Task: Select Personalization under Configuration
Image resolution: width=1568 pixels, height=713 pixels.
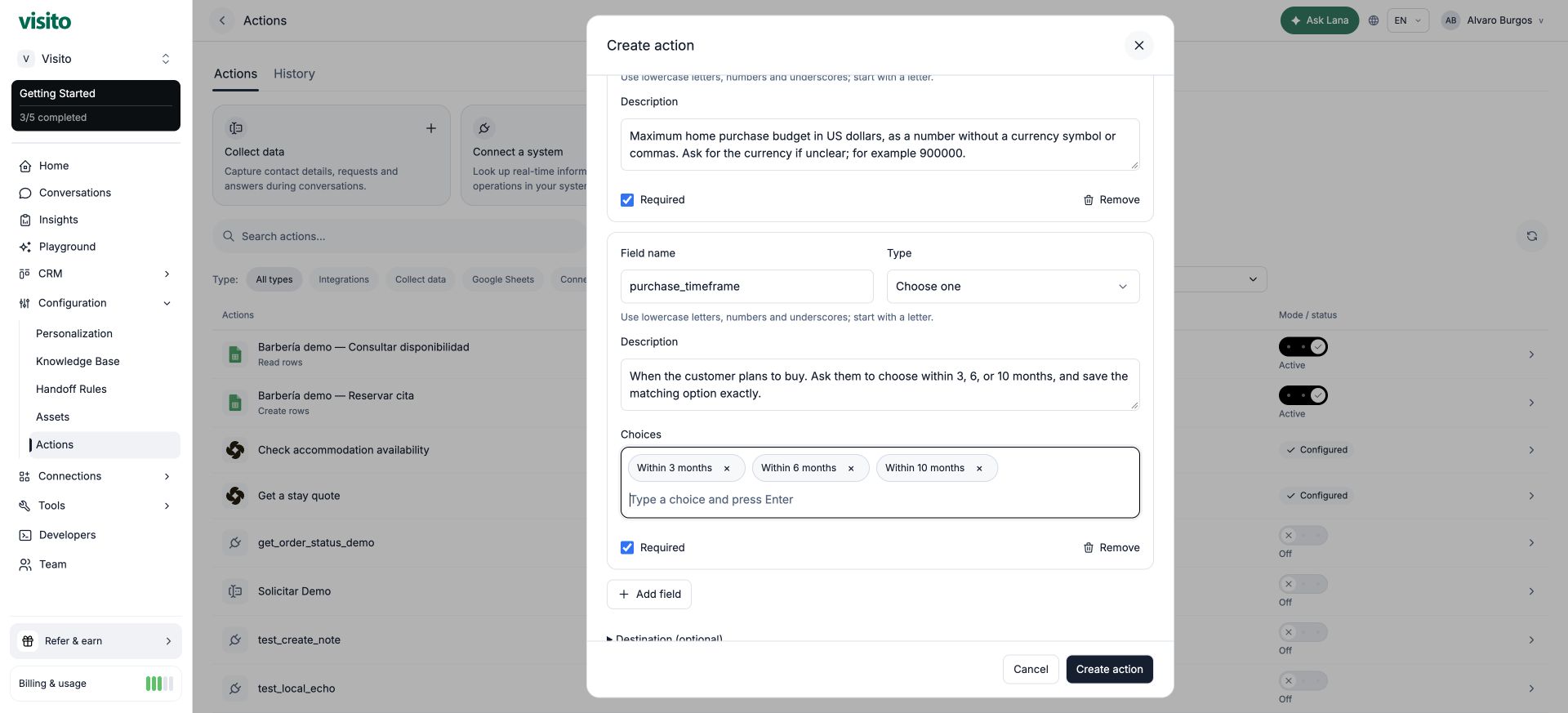Action: coord(74,334)
